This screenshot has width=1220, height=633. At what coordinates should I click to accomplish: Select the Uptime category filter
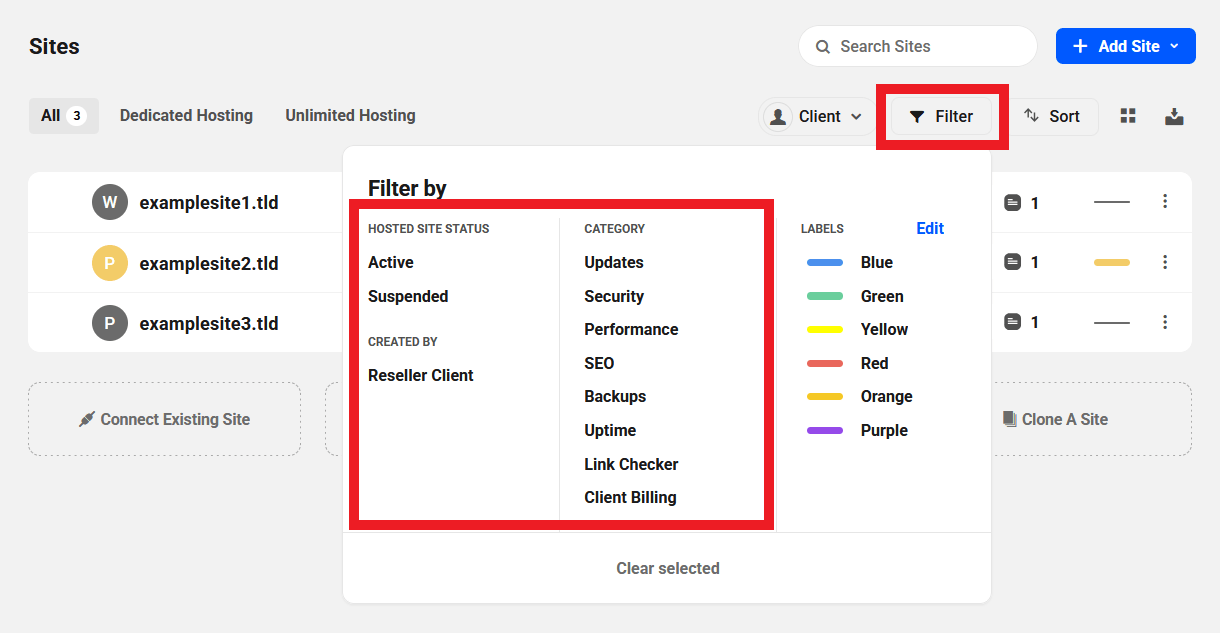[610, 430]
